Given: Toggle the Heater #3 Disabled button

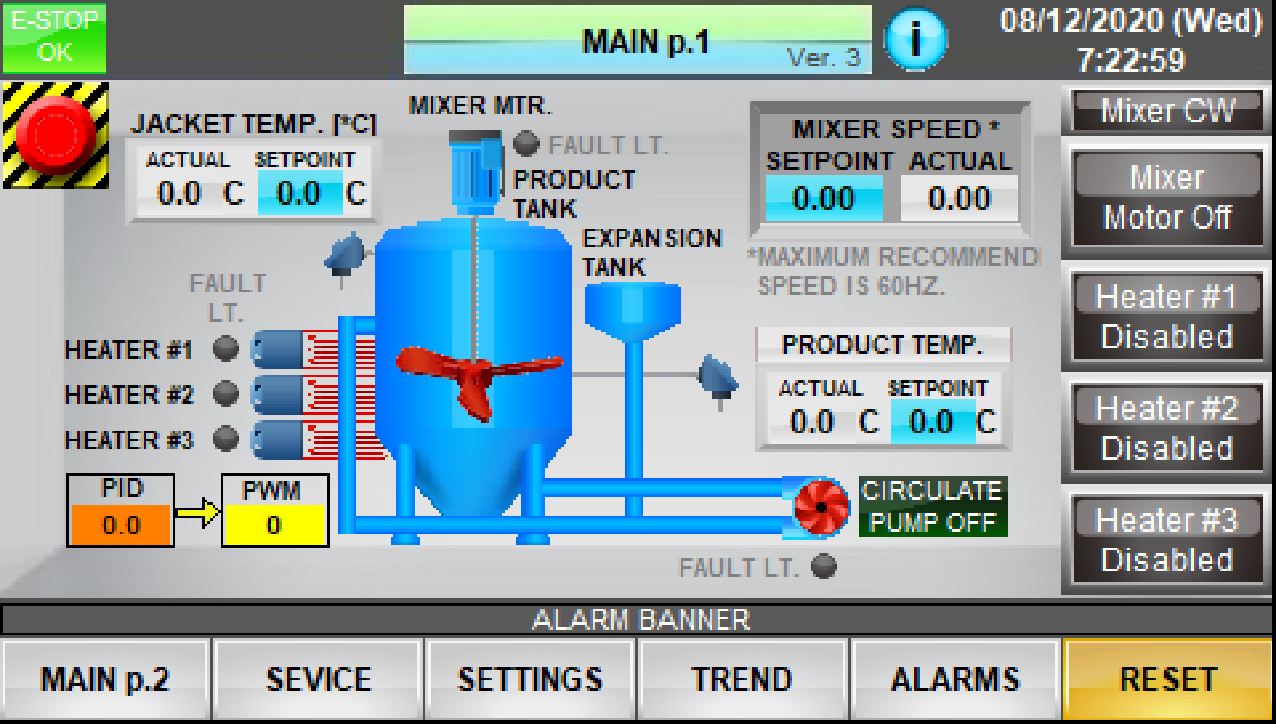Looking at the screenshot, I should coord(1166,540).
